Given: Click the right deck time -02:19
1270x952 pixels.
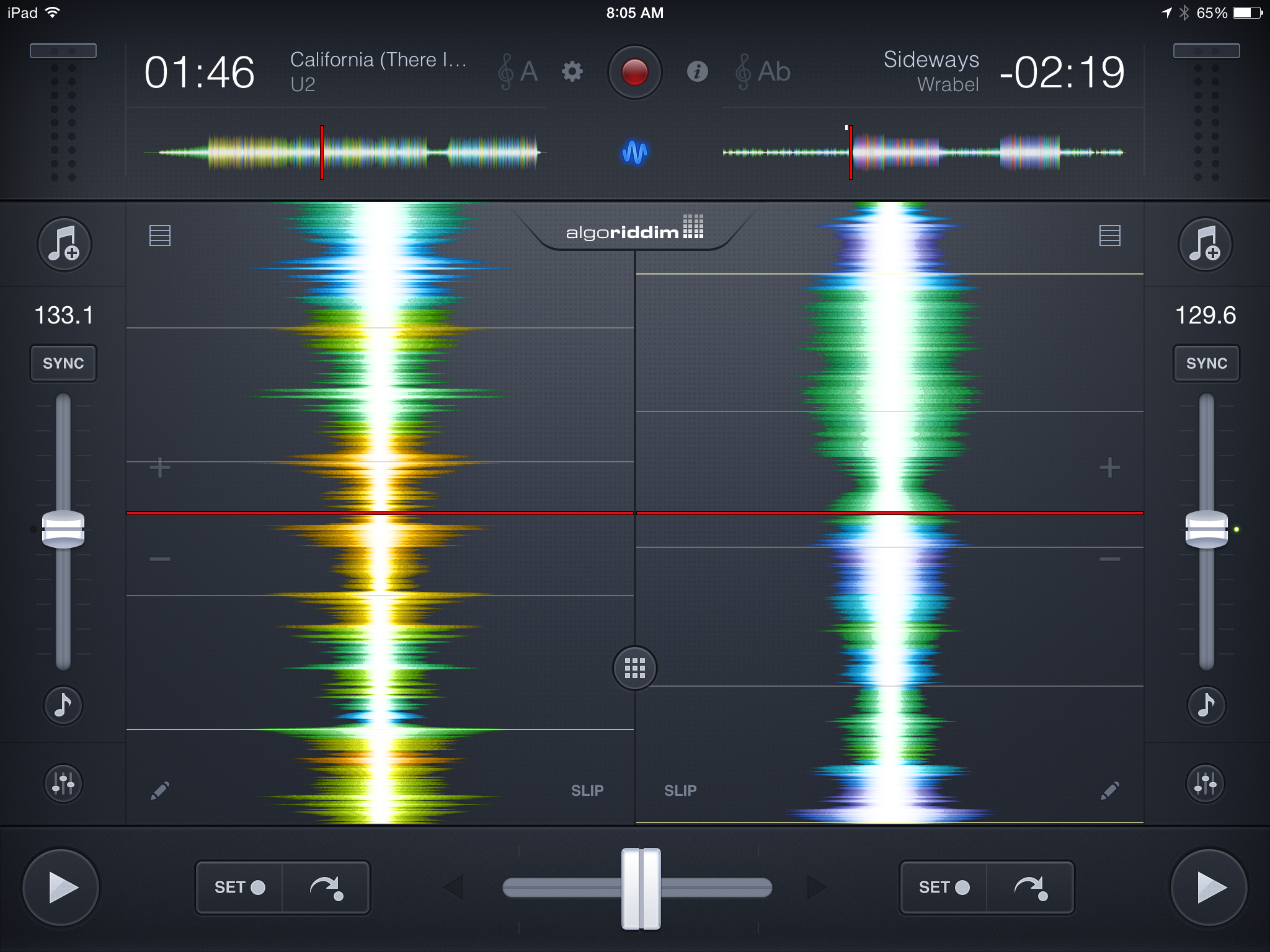Looking at the screenshot, I should click(x=1062, y=73).
